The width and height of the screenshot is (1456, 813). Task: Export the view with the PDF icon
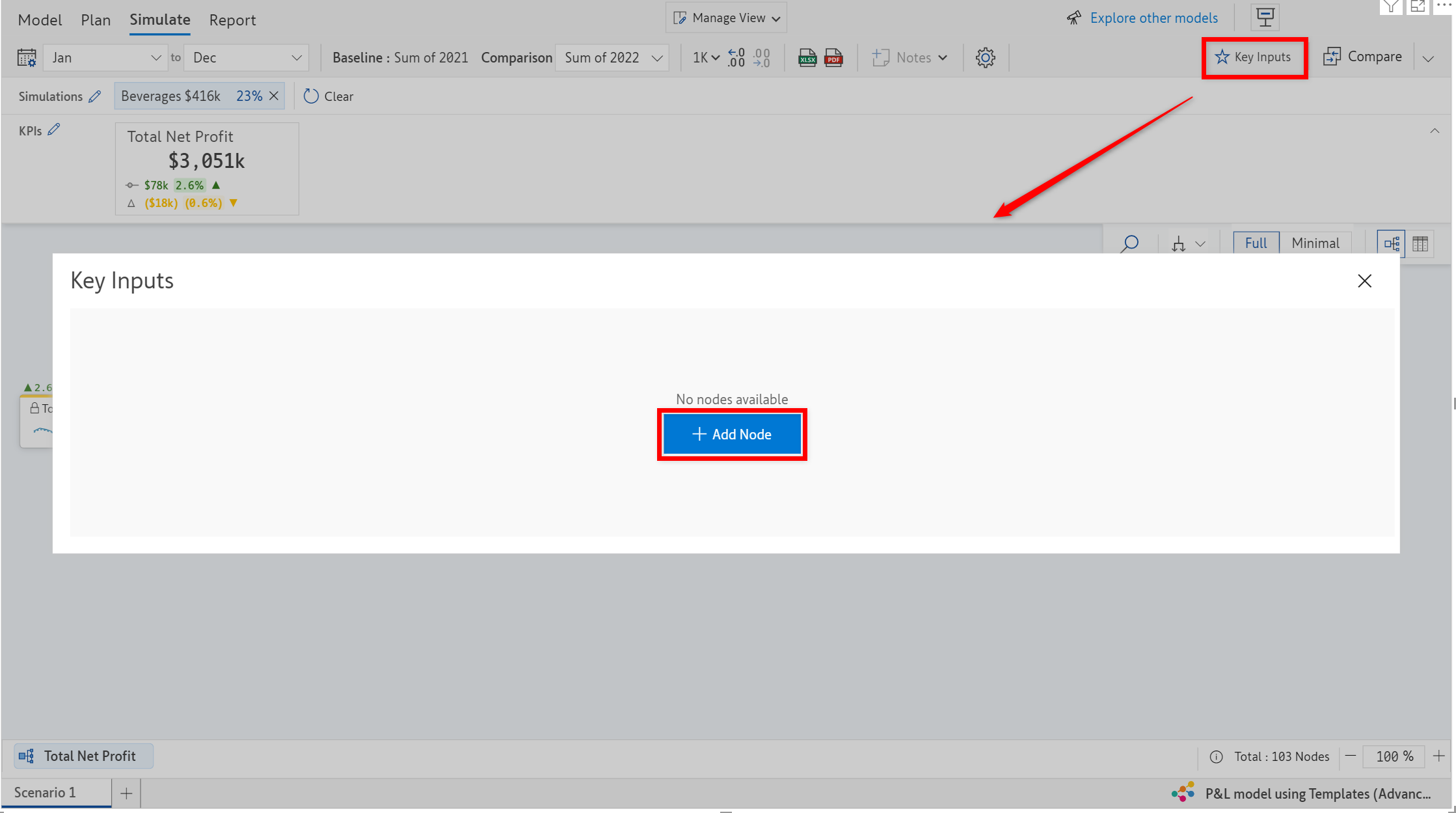pyautogui.click(x=833, y=57)
